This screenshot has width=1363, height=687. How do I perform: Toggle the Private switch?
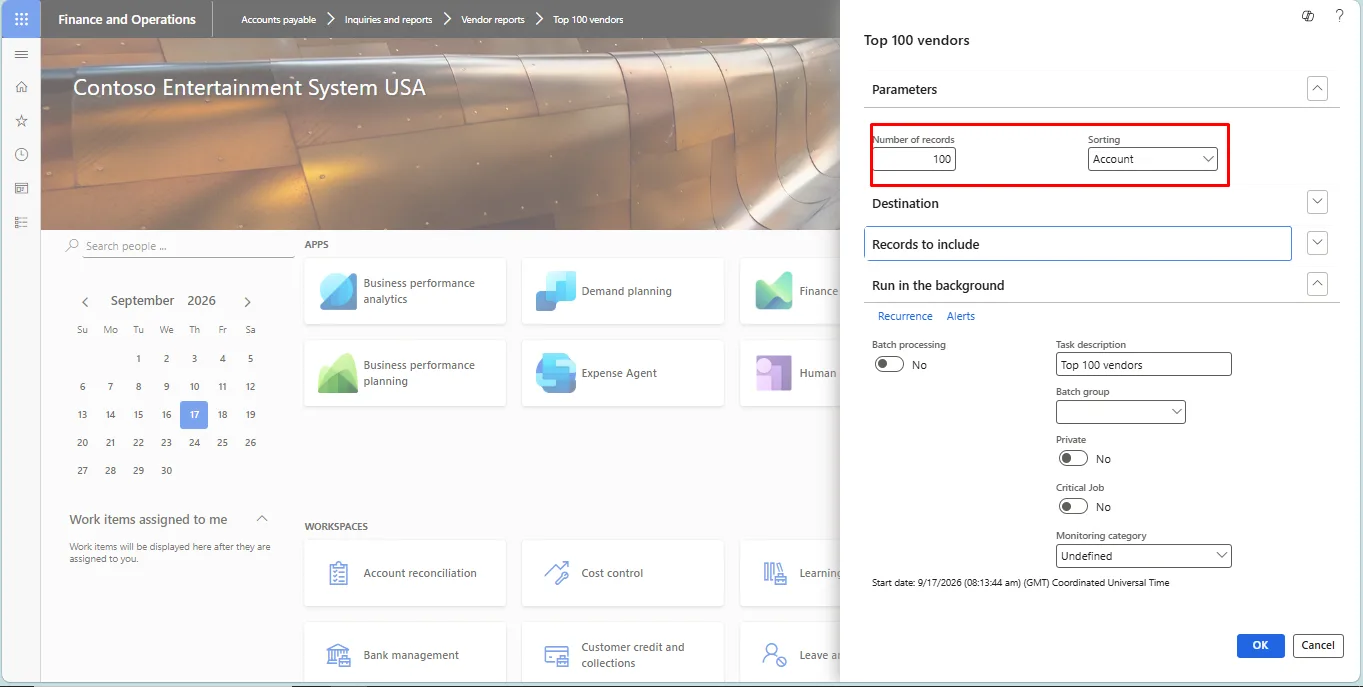click(x=1073, y=459)
